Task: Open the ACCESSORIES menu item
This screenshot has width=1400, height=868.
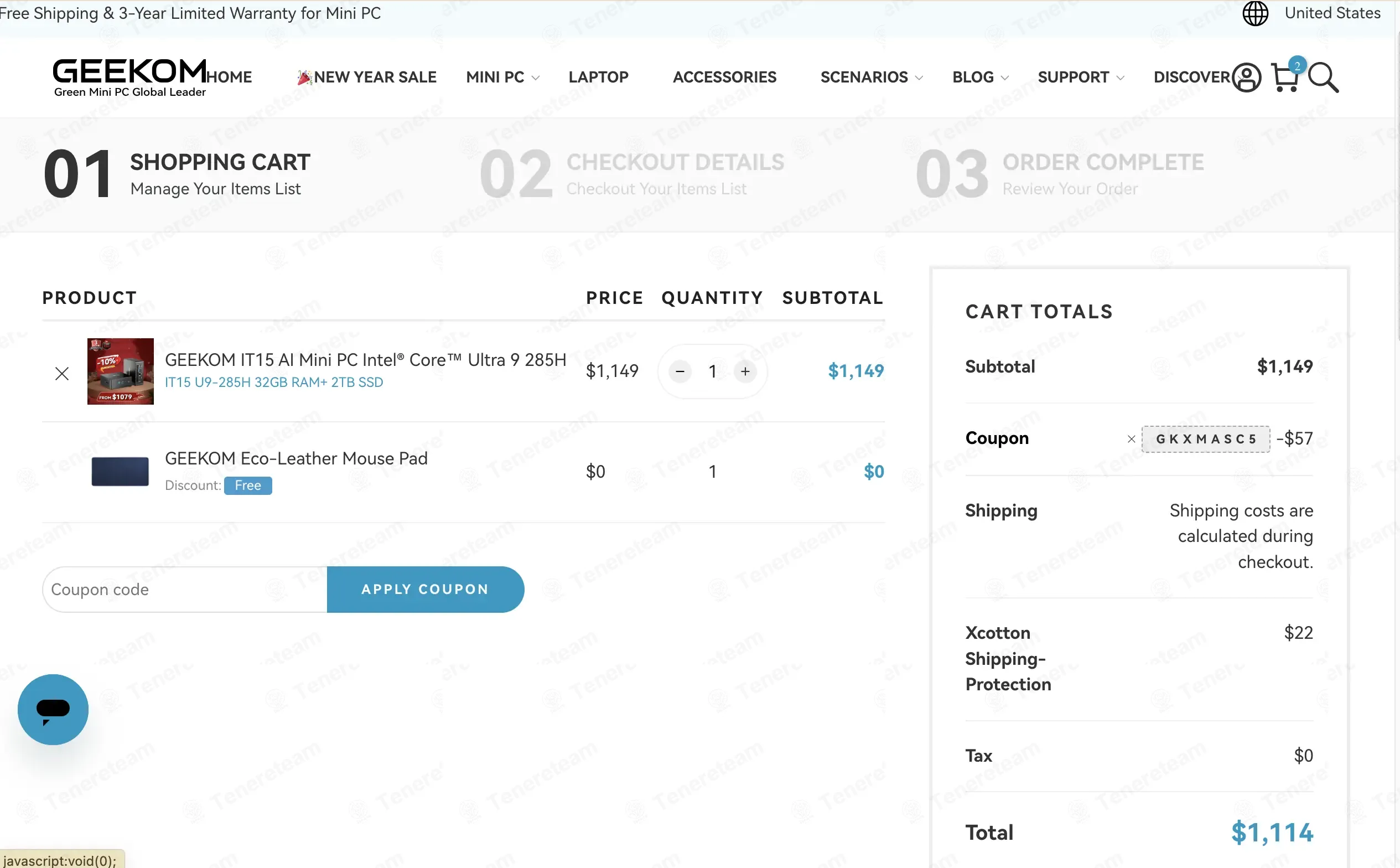Action: 724,77
